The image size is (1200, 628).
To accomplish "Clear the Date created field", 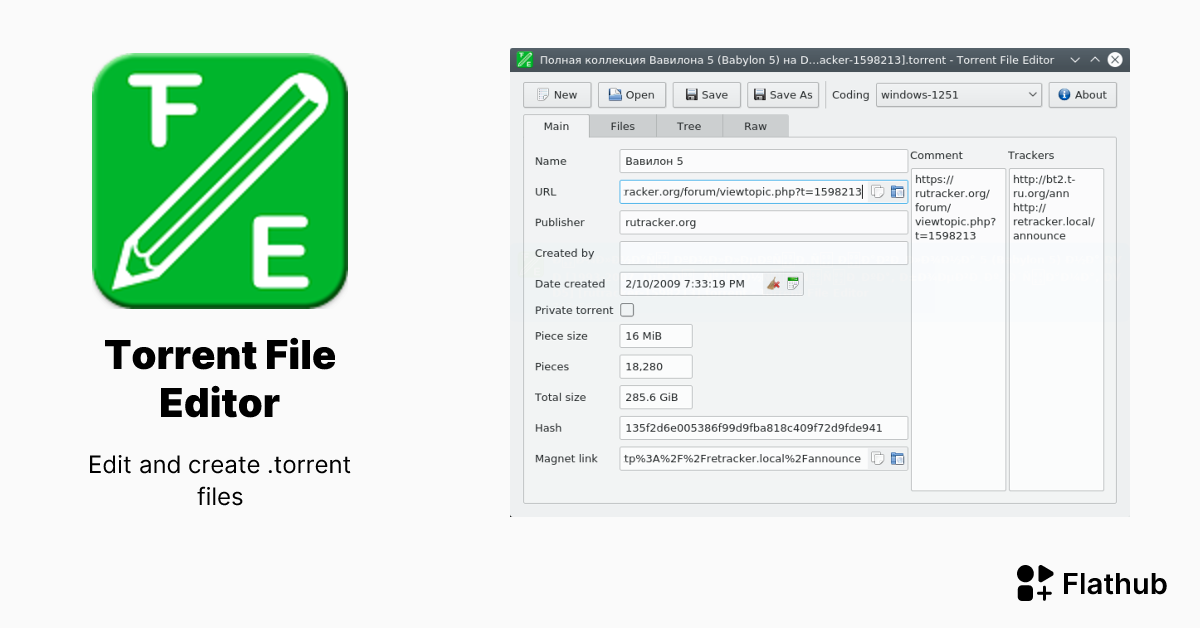I will click(773, 283).
